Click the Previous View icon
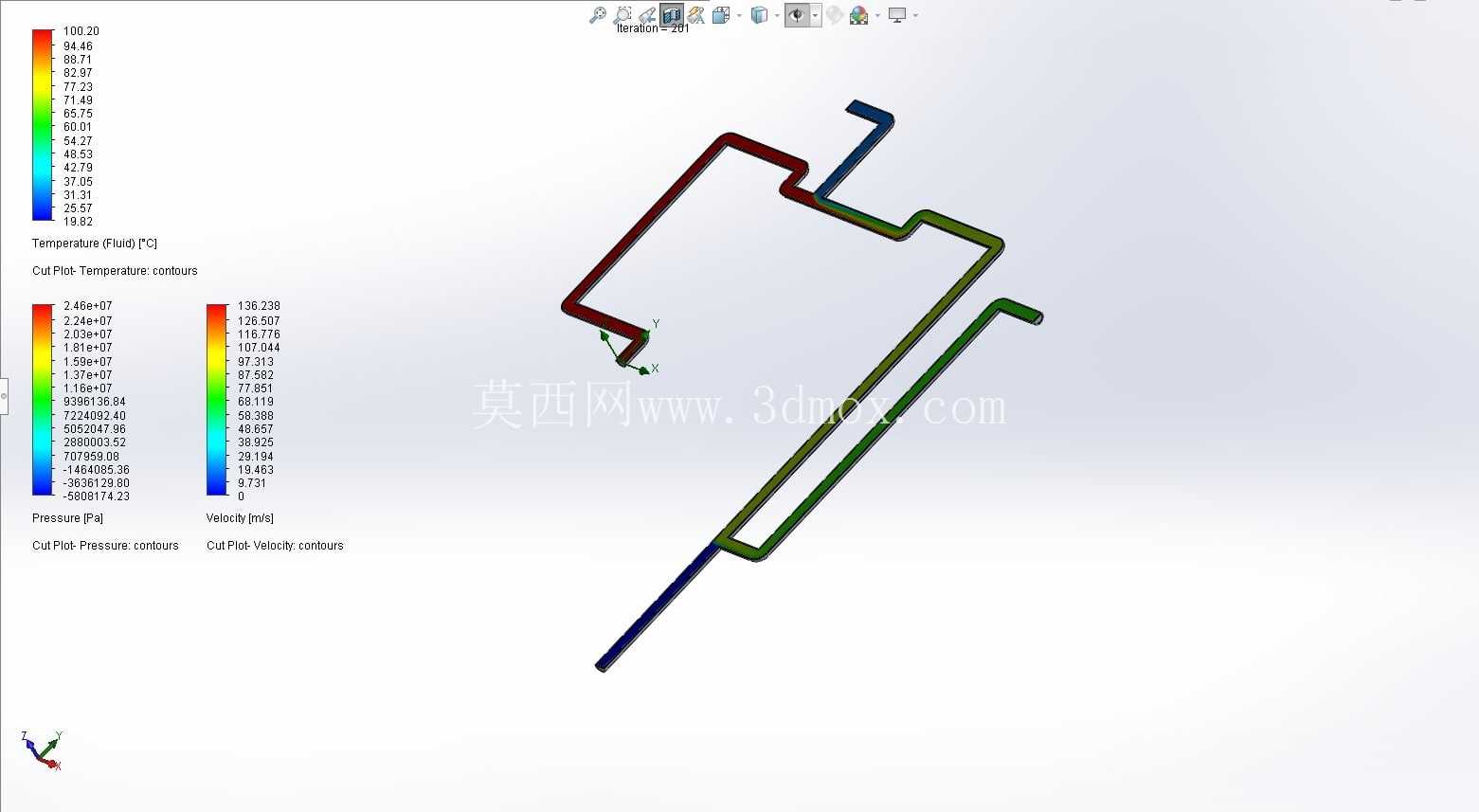Image resolution: width=1479 pixels, height=812 pixels. [x=647, y=15]
